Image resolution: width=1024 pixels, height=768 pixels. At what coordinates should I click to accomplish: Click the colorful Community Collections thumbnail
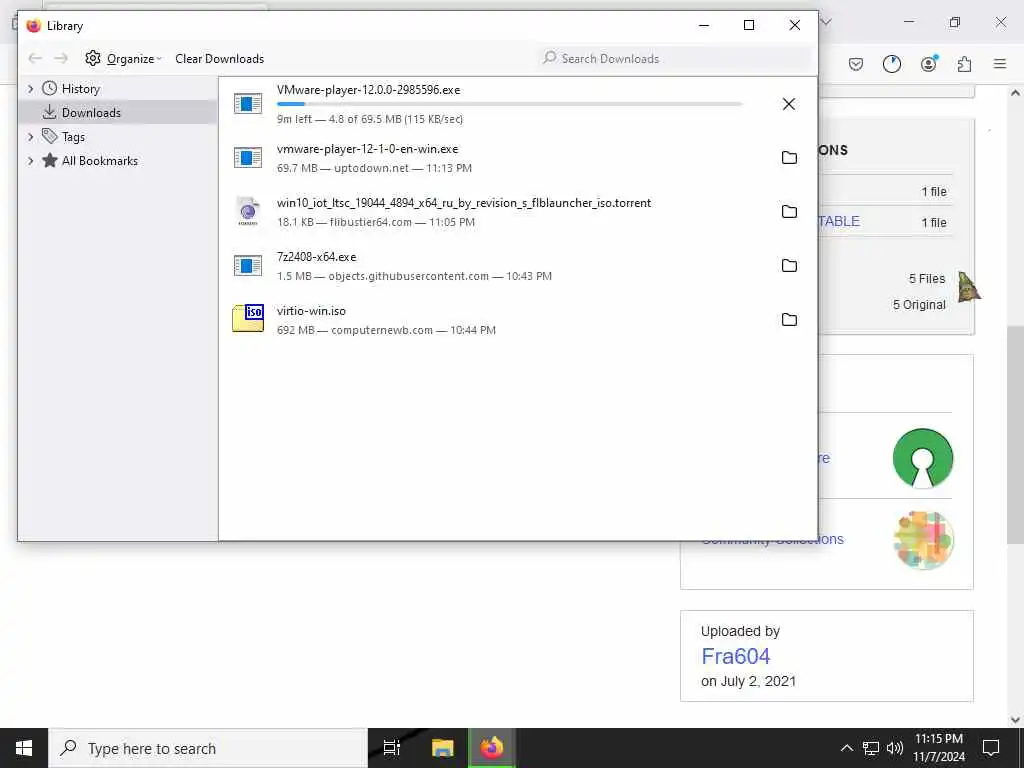tap(923, 540)
